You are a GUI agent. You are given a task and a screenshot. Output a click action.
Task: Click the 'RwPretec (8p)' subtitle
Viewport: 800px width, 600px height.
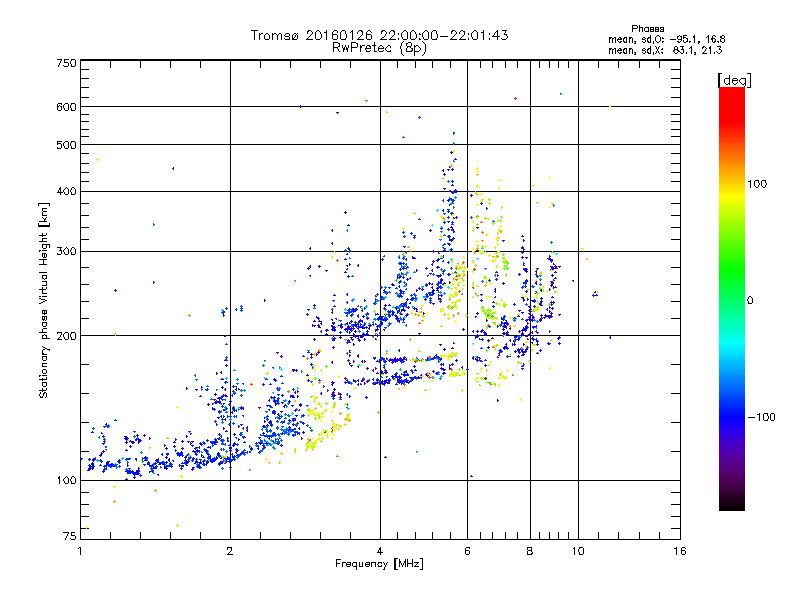pyautogui.click(x=379, y=48)
